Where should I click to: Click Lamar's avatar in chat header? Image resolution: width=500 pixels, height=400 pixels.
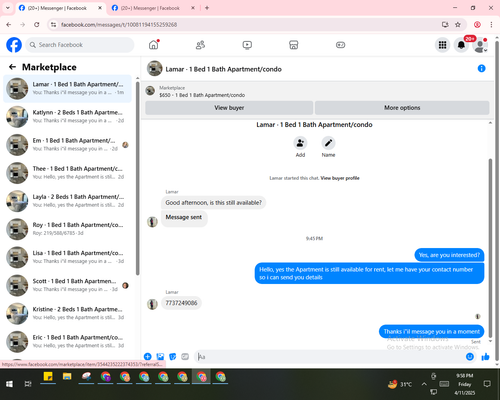pyautogui.click(x=155, y=69)
